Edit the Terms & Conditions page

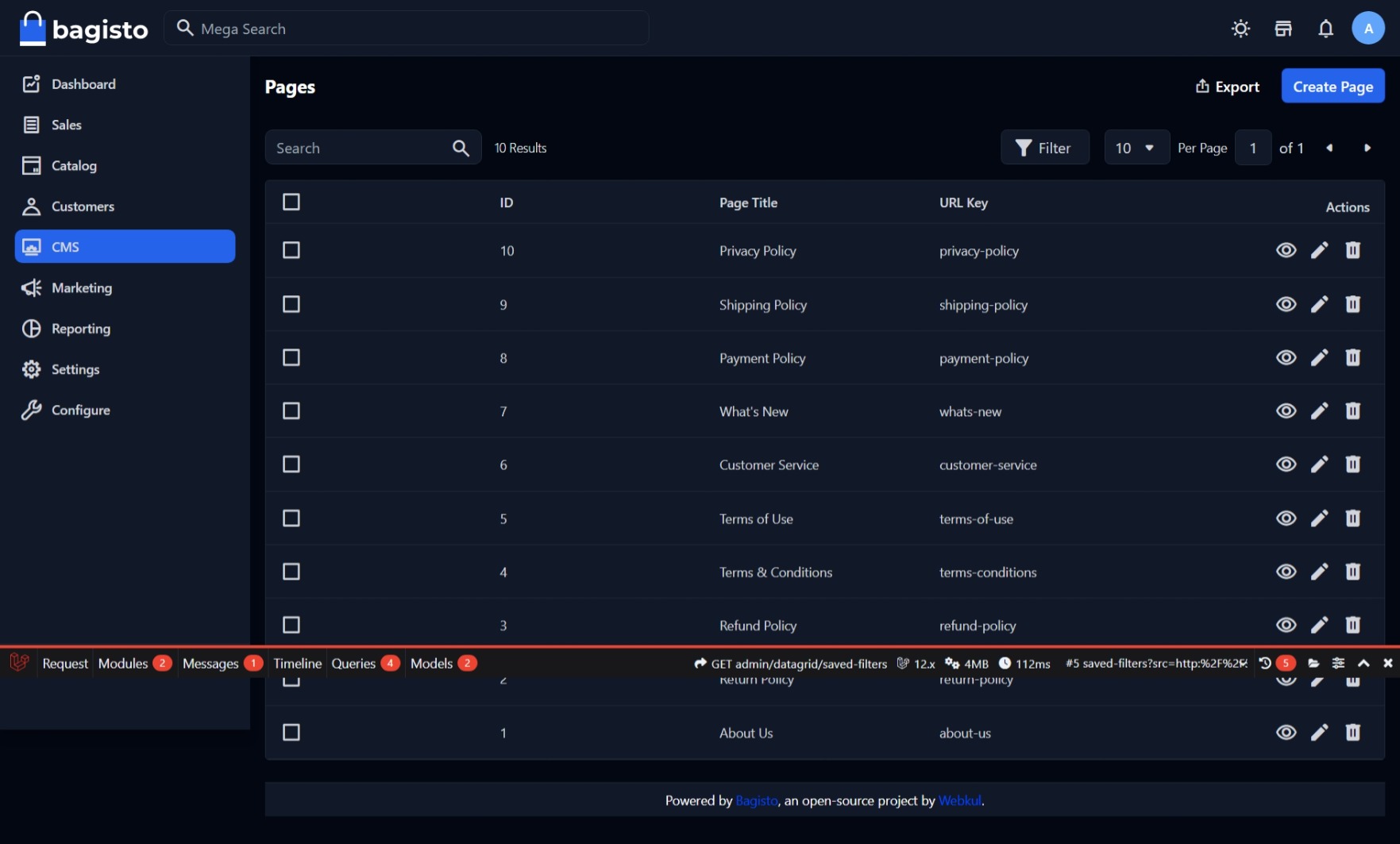click(1319, 572)
